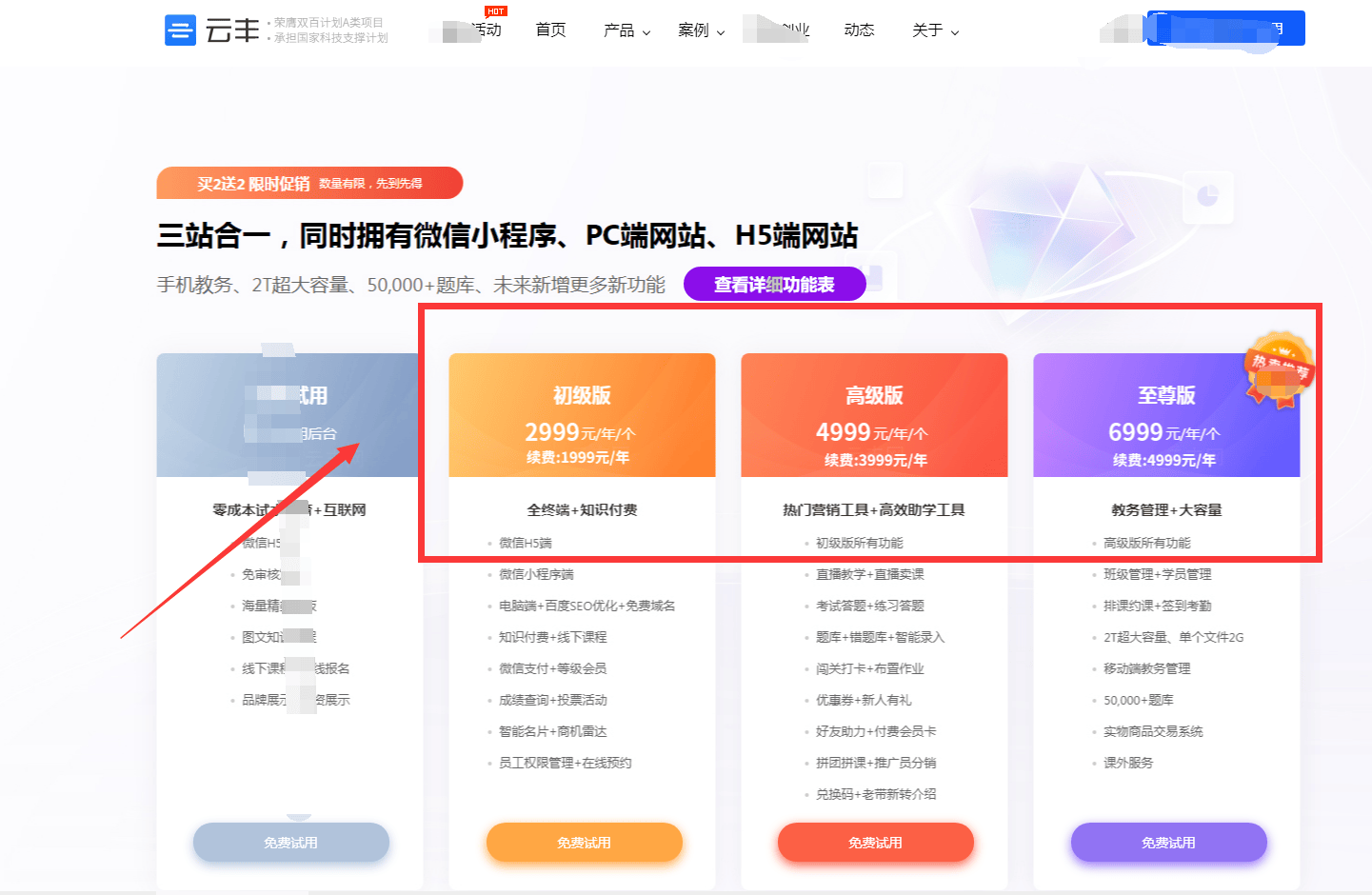Click the 云丰 logo icon

180,30
